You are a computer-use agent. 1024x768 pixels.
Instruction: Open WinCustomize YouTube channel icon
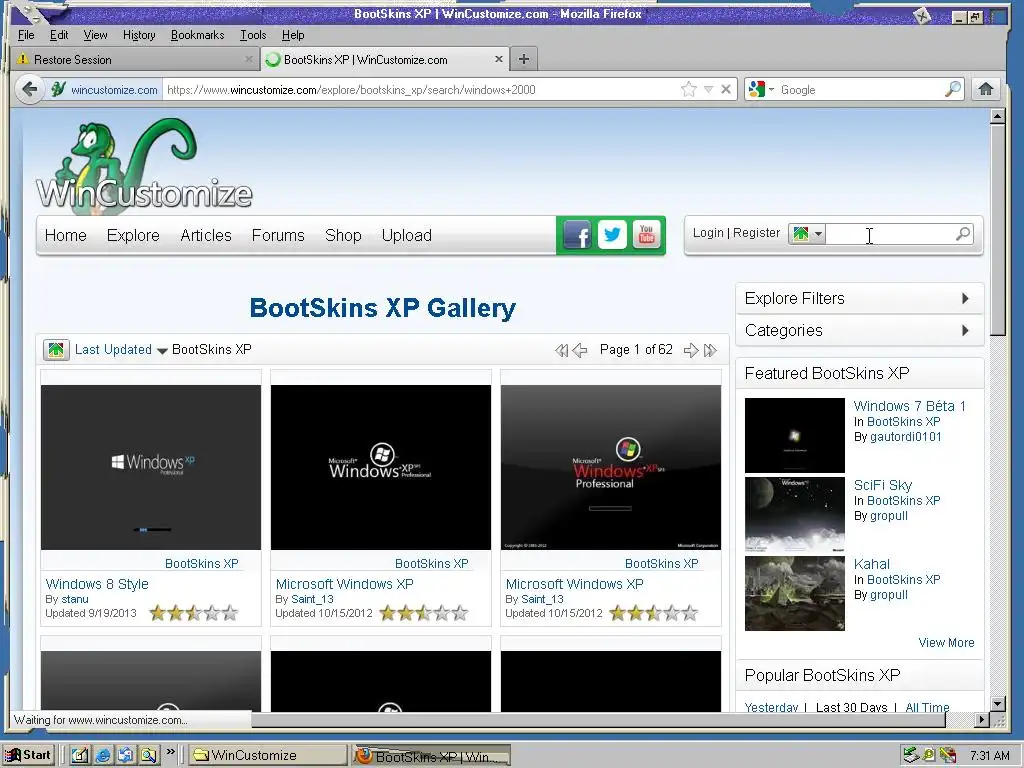click(x=647, y=234)
